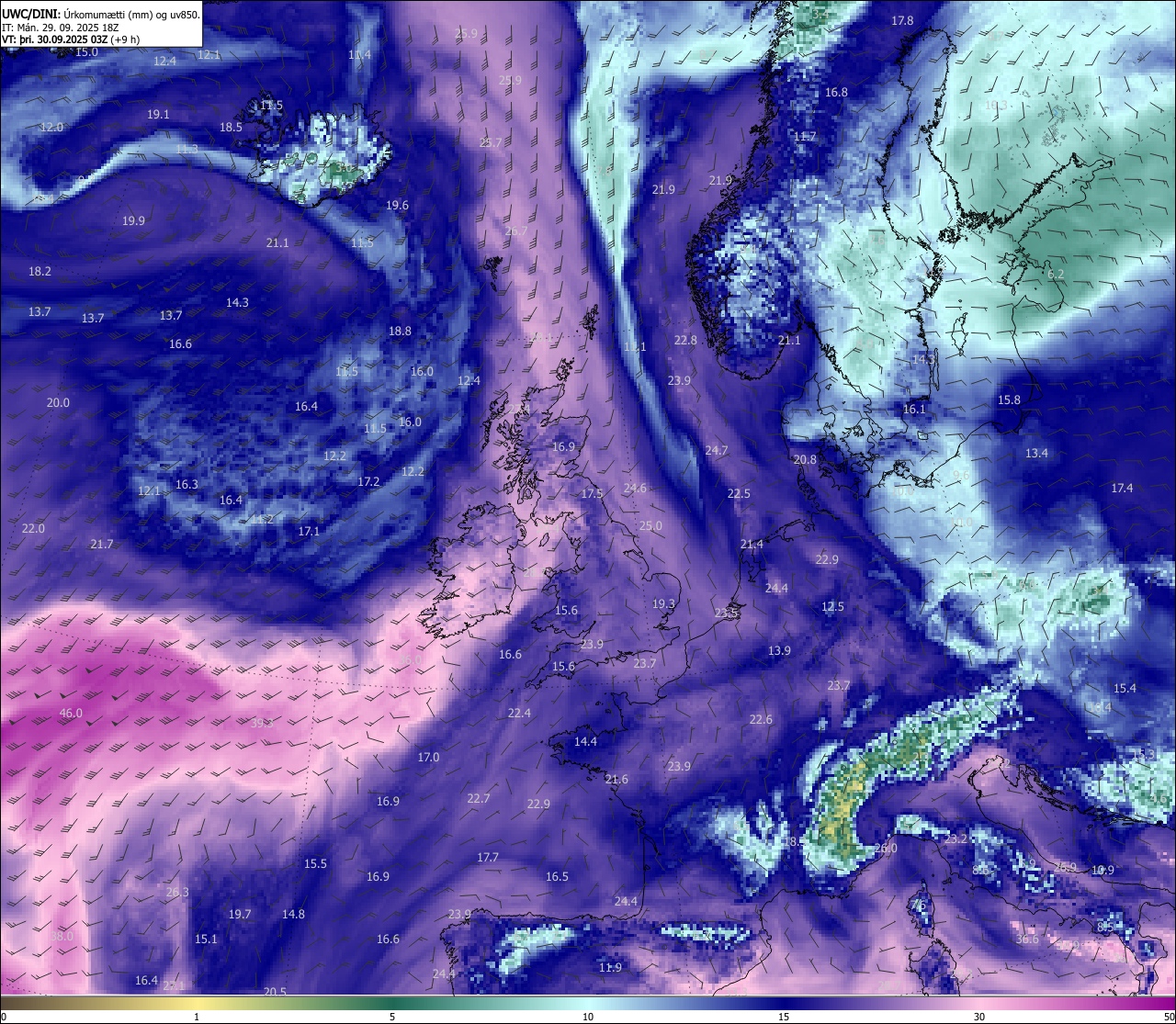Screen dimensions: 1176x1024
Task: Click the 17.5 value over Scotland
Action: (593, 494)
